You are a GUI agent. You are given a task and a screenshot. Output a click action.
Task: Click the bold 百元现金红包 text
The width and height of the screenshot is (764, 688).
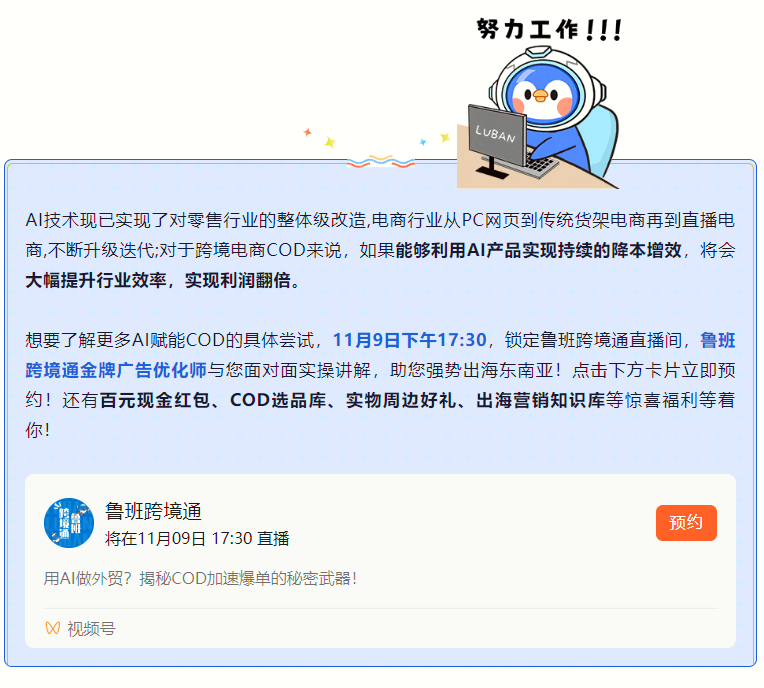[x=154, y=401]
